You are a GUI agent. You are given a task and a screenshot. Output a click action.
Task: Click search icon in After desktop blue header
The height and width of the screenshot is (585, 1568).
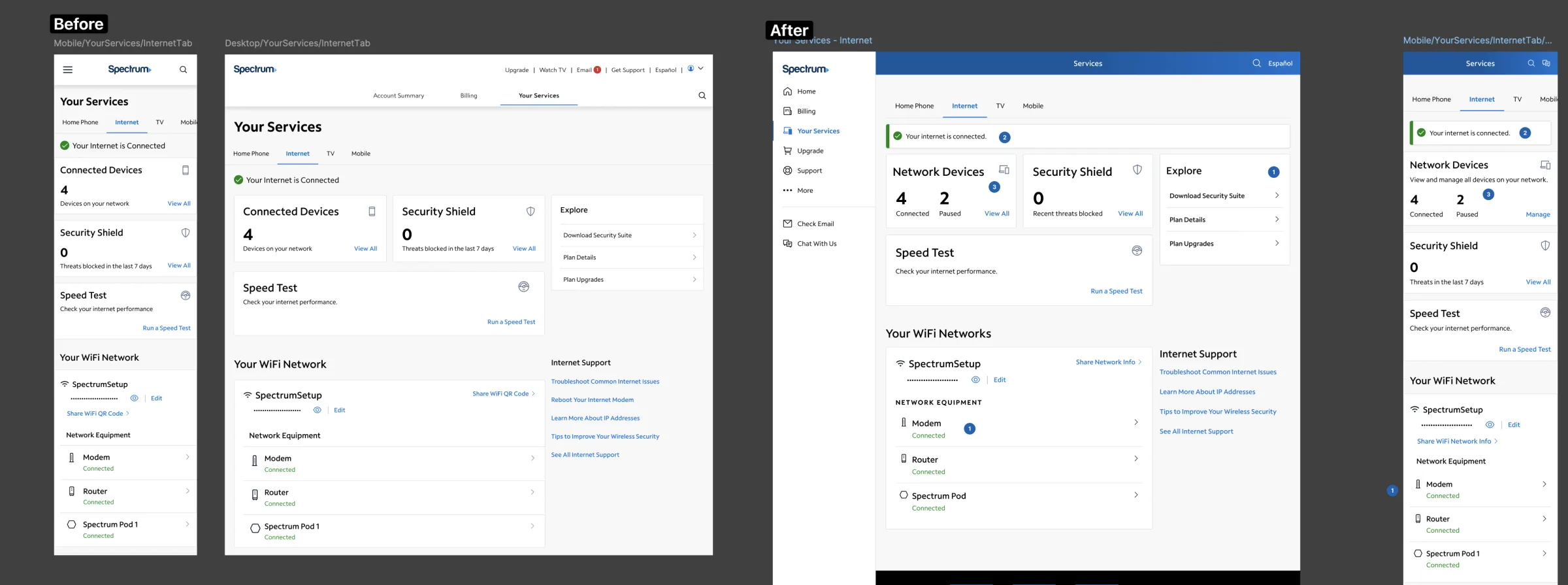[1256, 63]
